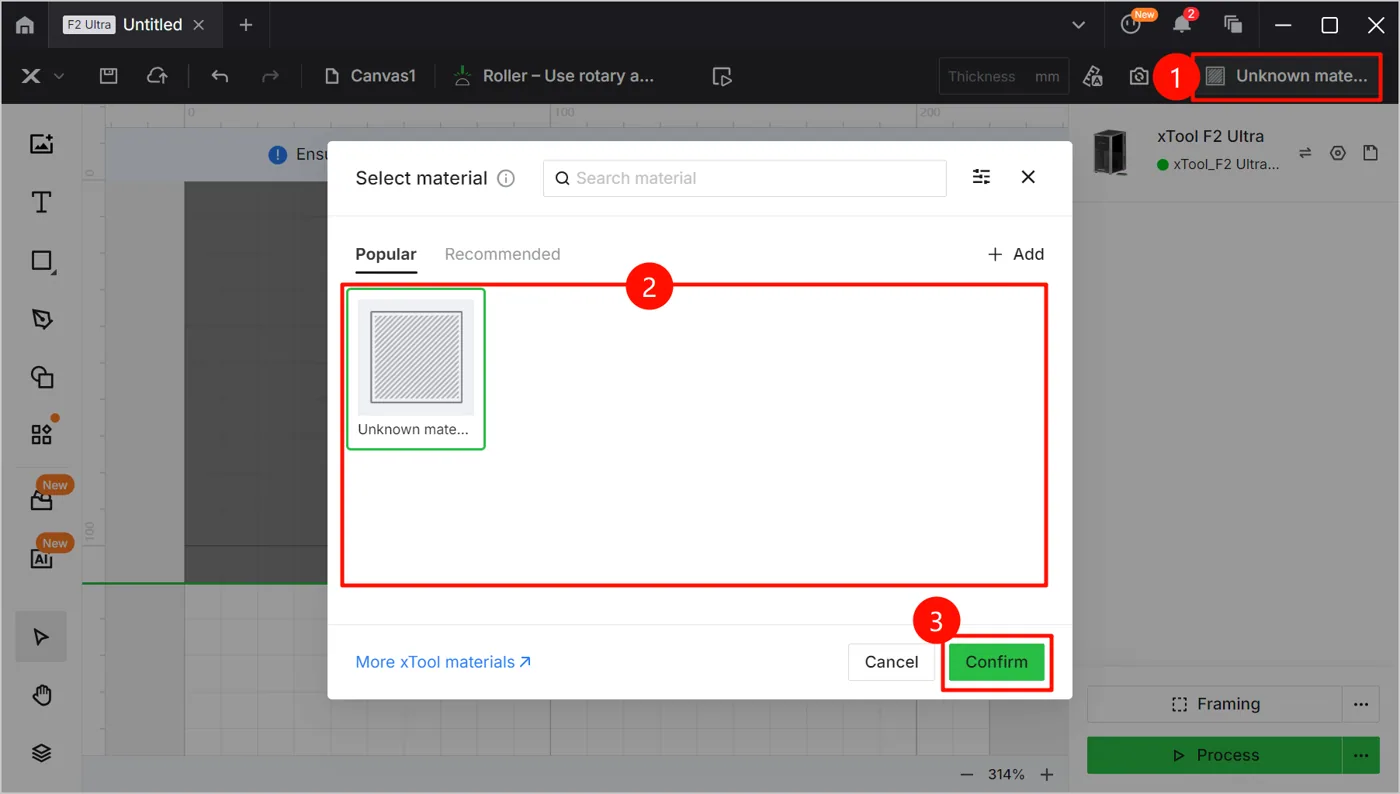Click the Cancel button
Image resolution: width=1400 pixels, height=794 pixels.
coord(891,662)
